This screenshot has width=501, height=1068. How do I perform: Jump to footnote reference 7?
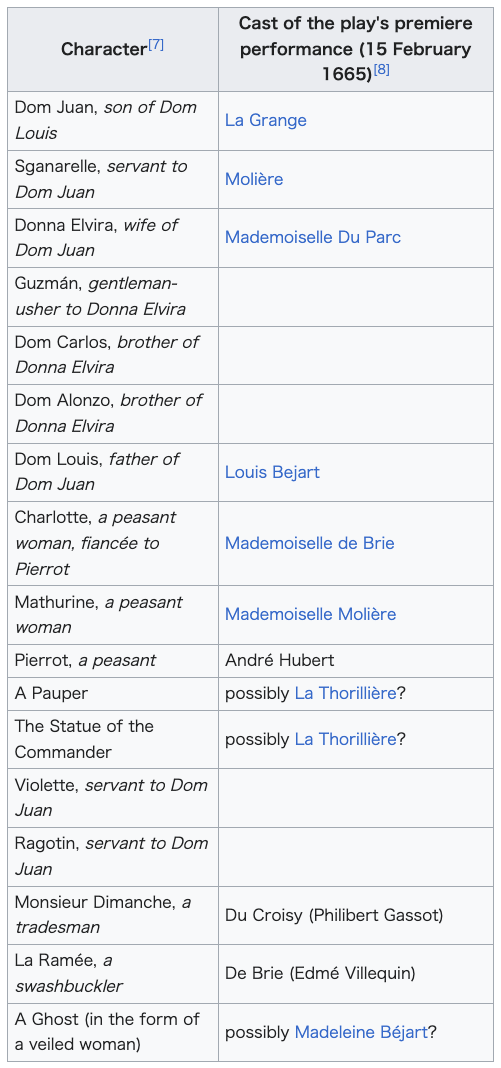click(x=156, y=46)
